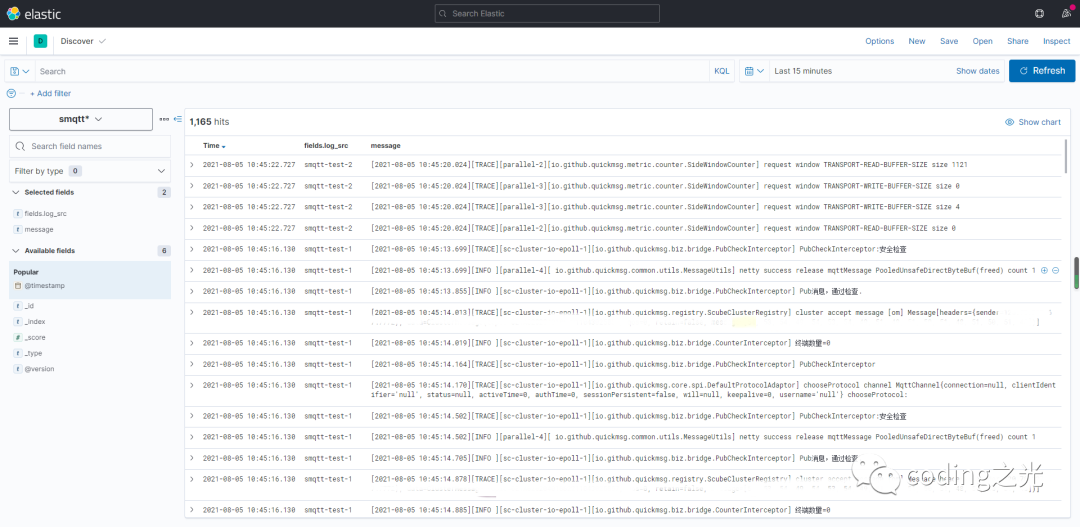Viewport: 1080px width, 527px height.
Task: Click the filter options icon
Action: coord(11,93)
